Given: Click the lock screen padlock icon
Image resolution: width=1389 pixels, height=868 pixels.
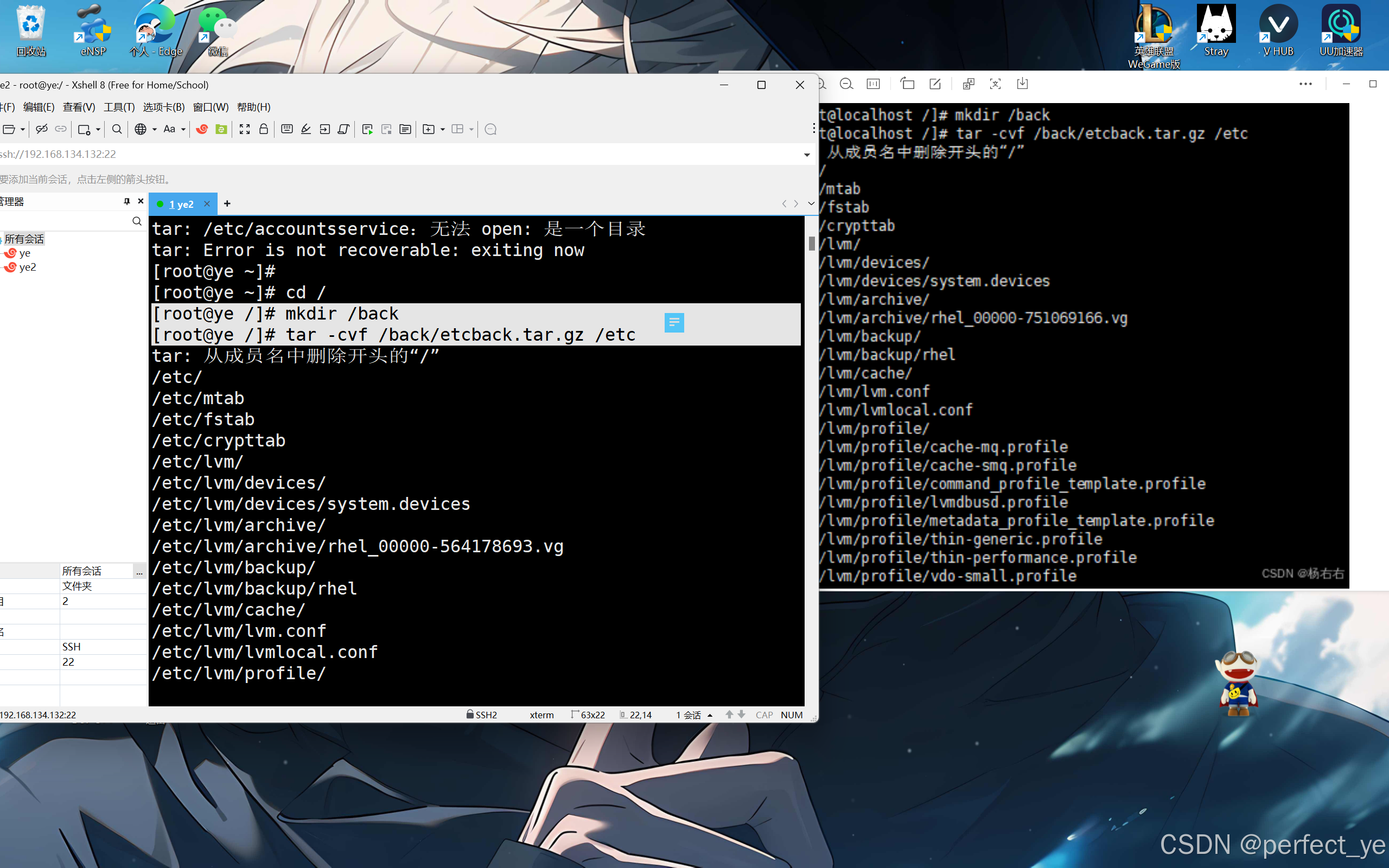Looking at the screenshot, I should point(264,129).
